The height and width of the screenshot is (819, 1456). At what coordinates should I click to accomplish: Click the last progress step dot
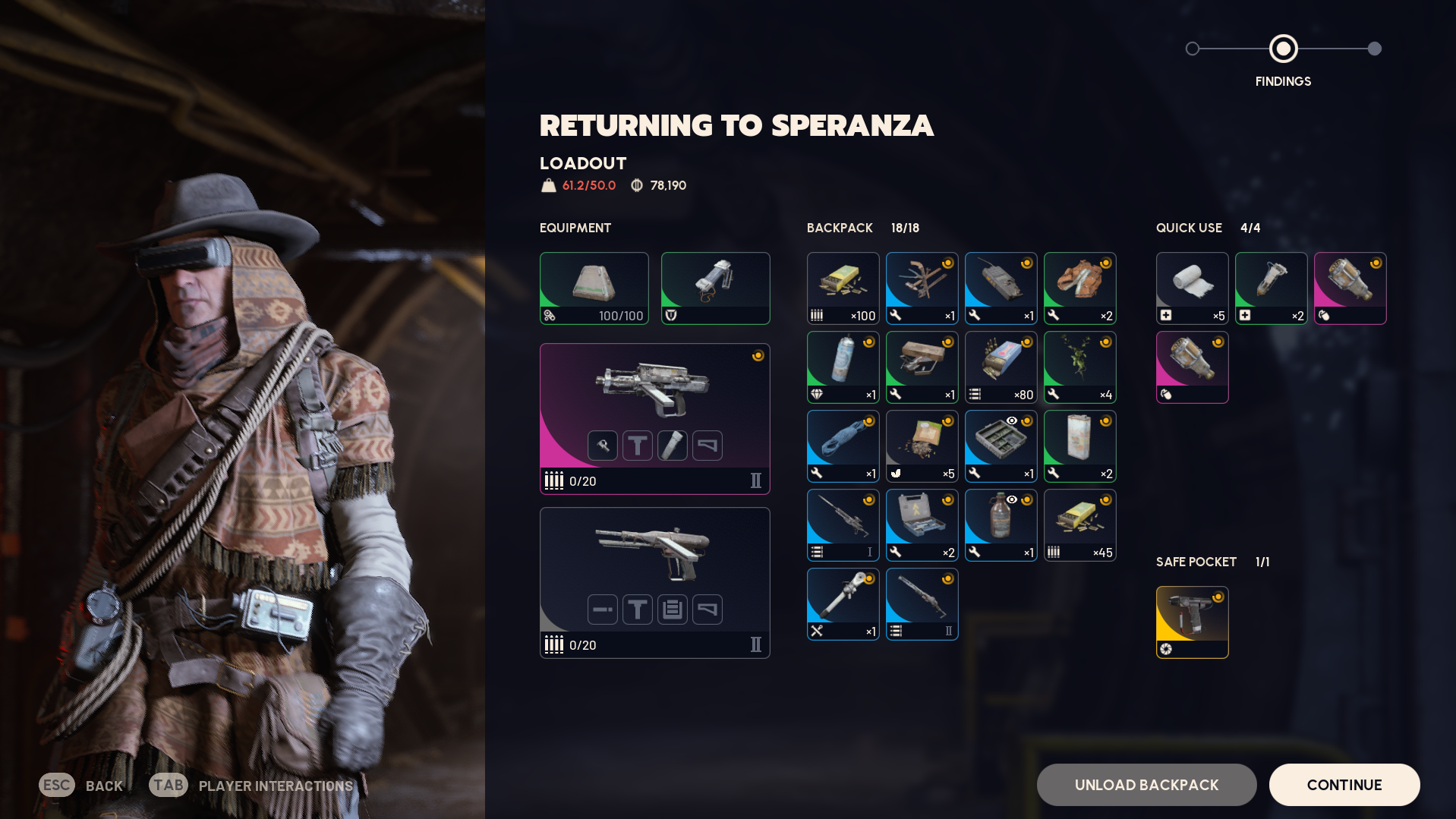tap(1375, 49)
